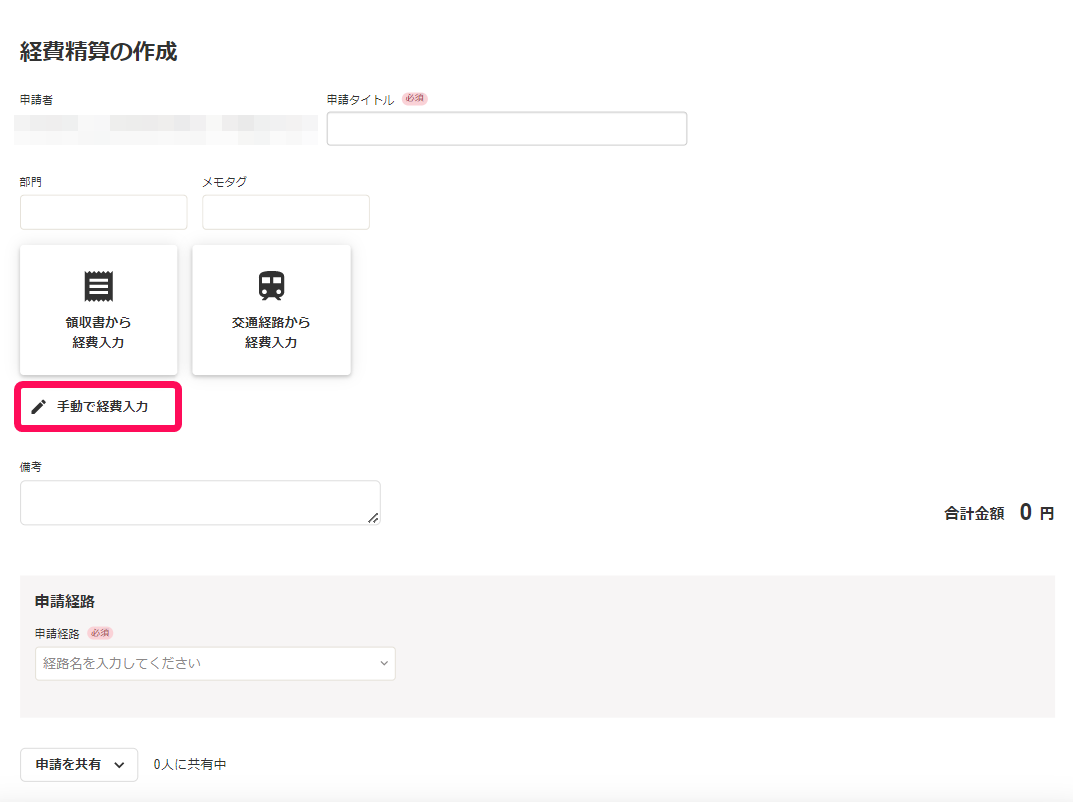
Task: Click the train icon in 交通経路から経費入力 card
Action: click(x=272, y=286)
